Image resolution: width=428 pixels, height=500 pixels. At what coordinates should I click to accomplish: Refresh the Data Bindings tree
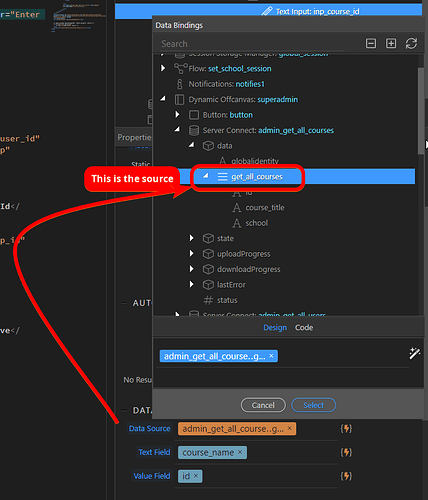coord(411,43)
